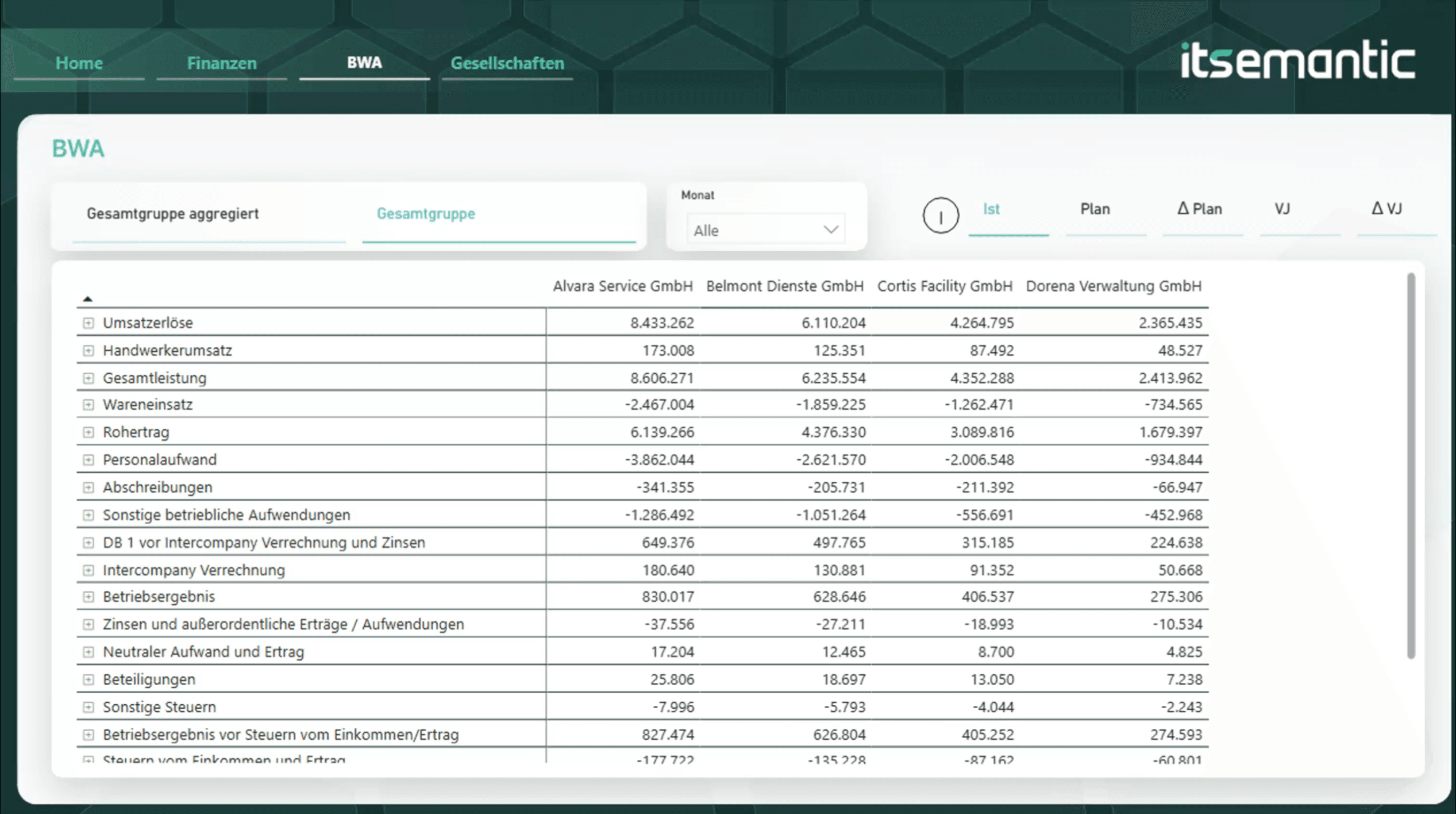Expand the Handwerkerumsatz row
The height and width of the screenshot is (814, 1456).
[88, 351]
